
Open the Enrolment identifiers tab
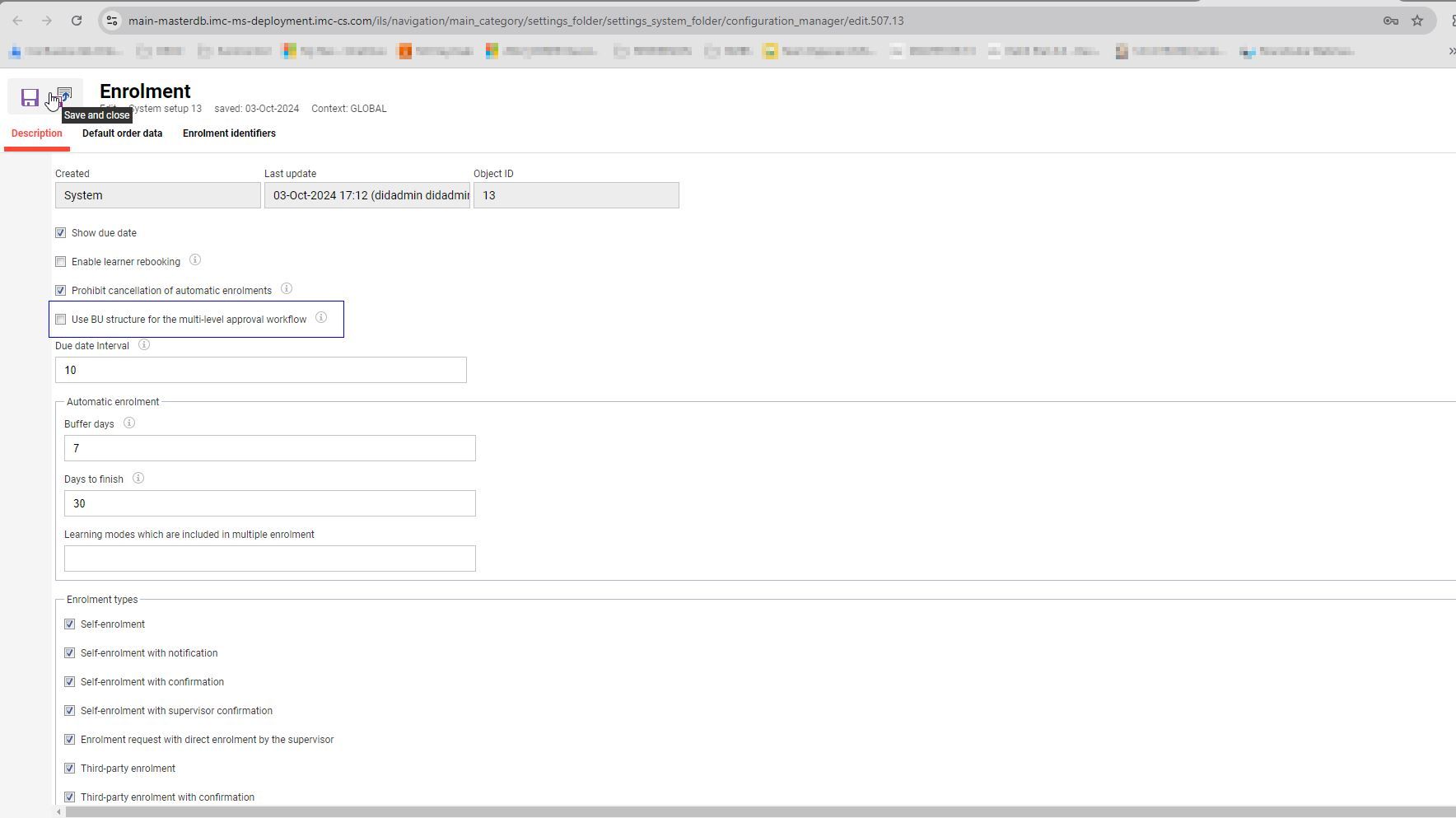[229, 133]
